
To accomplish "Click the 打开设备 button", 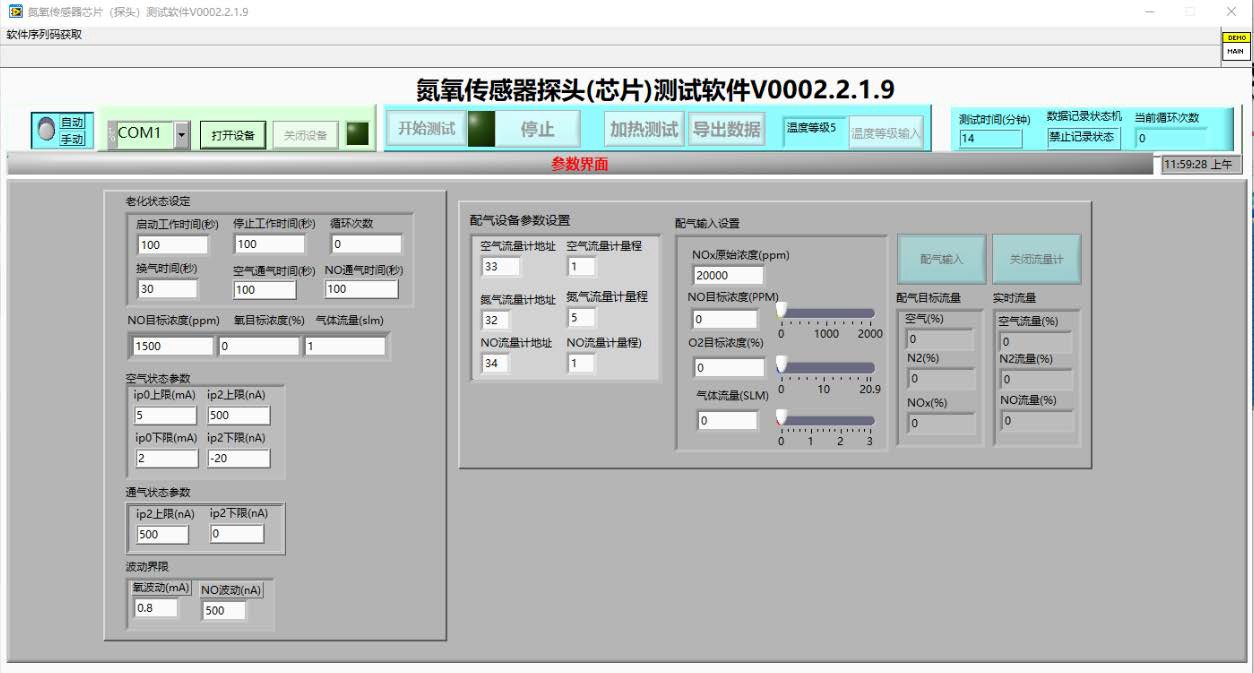I will (x=232, y=135).
